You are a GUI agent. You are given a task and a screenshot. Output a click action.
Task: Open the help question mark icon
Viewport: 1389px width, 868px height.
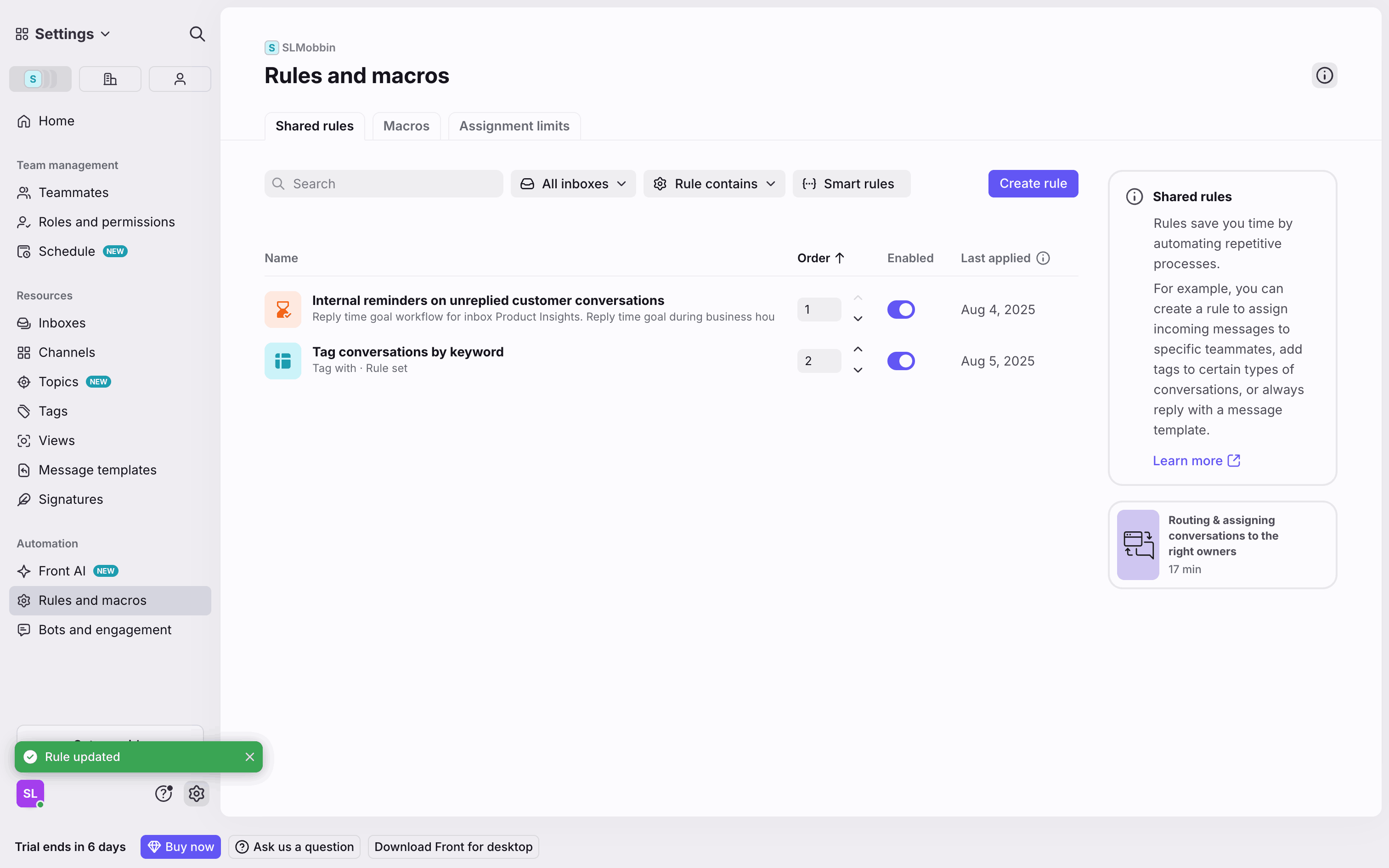[x=164, y=794]
